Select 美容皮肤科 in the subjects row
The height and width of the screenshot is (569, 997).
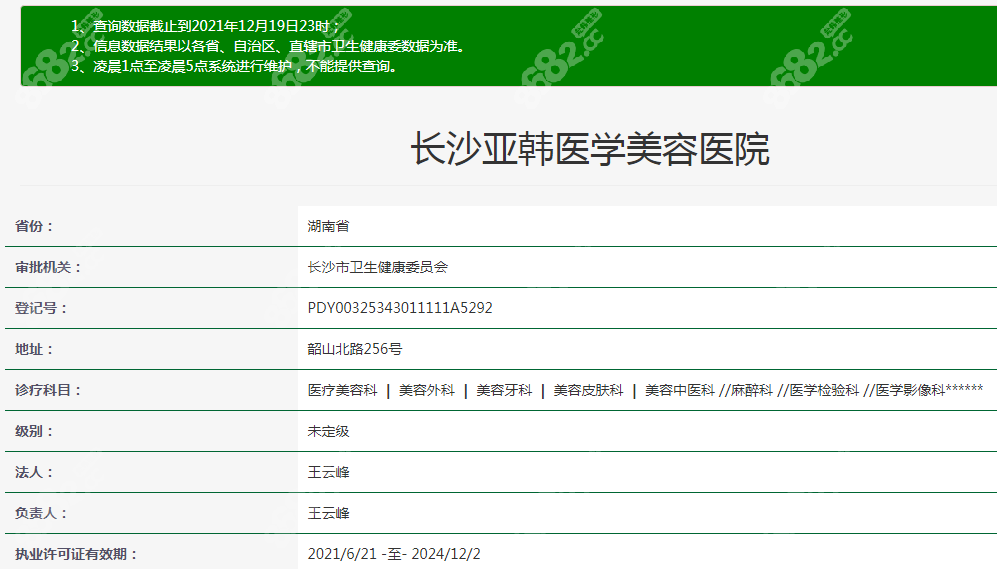(588, 390)
